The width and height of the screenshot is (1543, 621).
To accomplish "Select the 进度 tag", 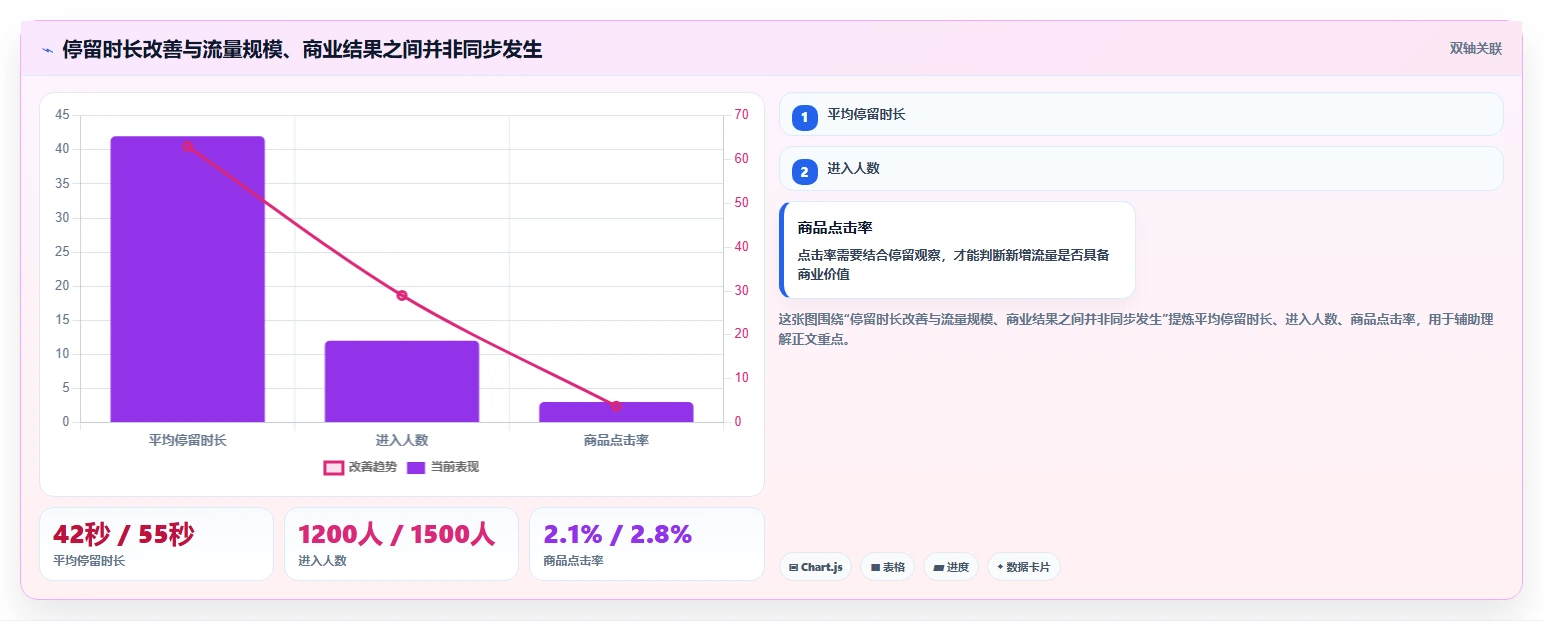I will (950, 567).
